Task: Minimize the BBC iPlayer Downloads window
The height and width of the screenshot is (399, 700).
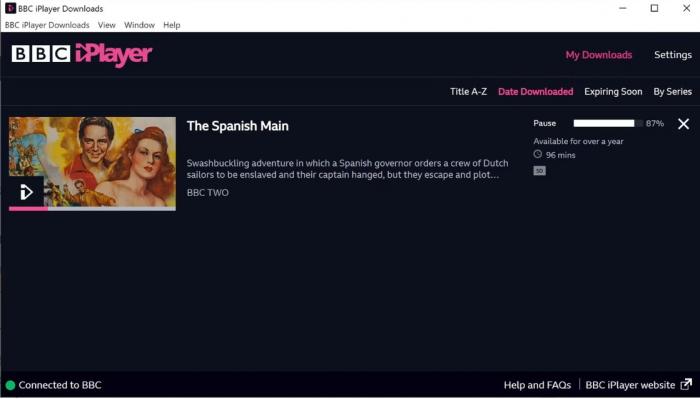Action: point(623,8)
